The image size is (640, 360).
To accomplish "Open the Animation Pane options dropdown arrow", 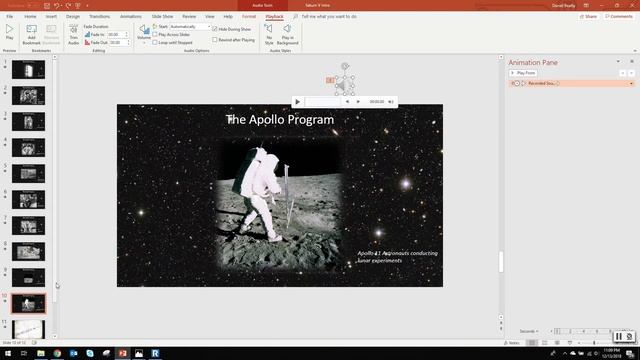I will pyautogui.click(x=618, y=62).
